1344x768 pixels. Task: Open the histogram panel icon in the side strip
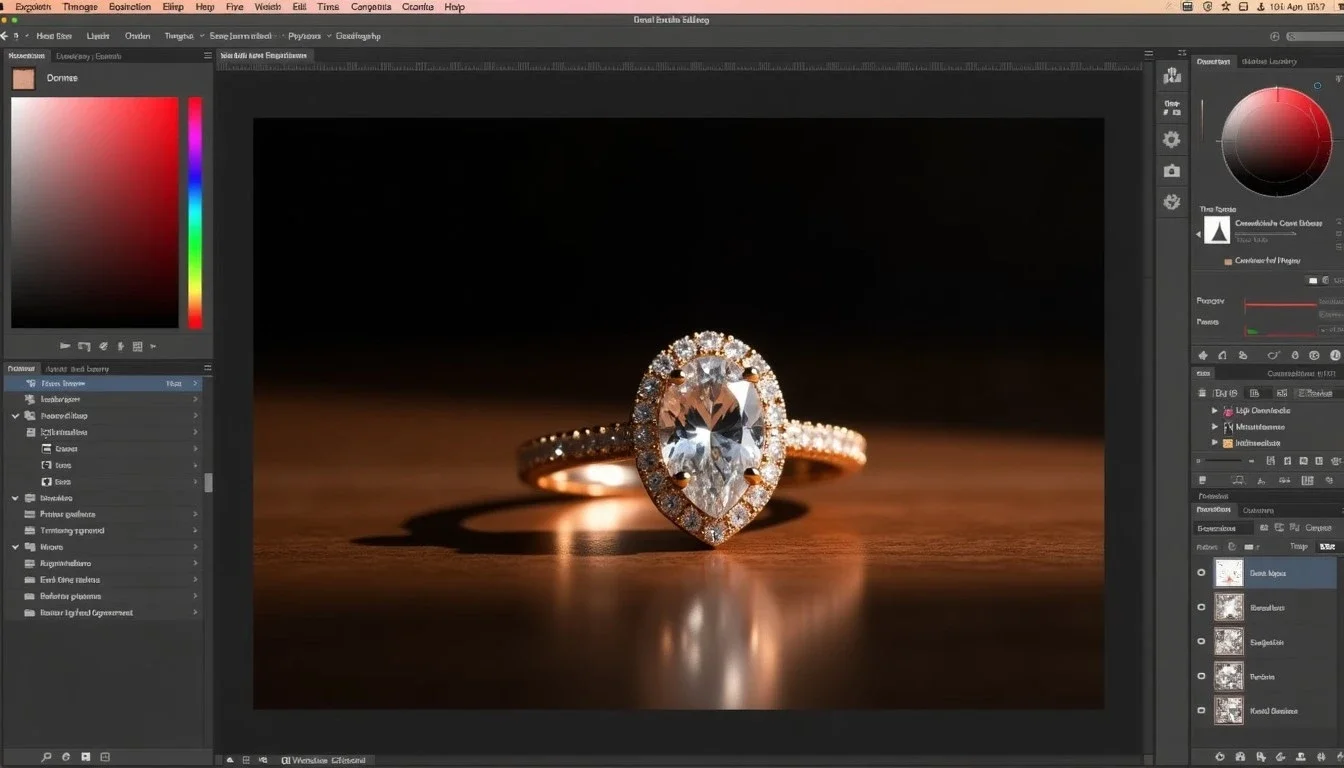pyautogui.click(x=1171, y=76)
